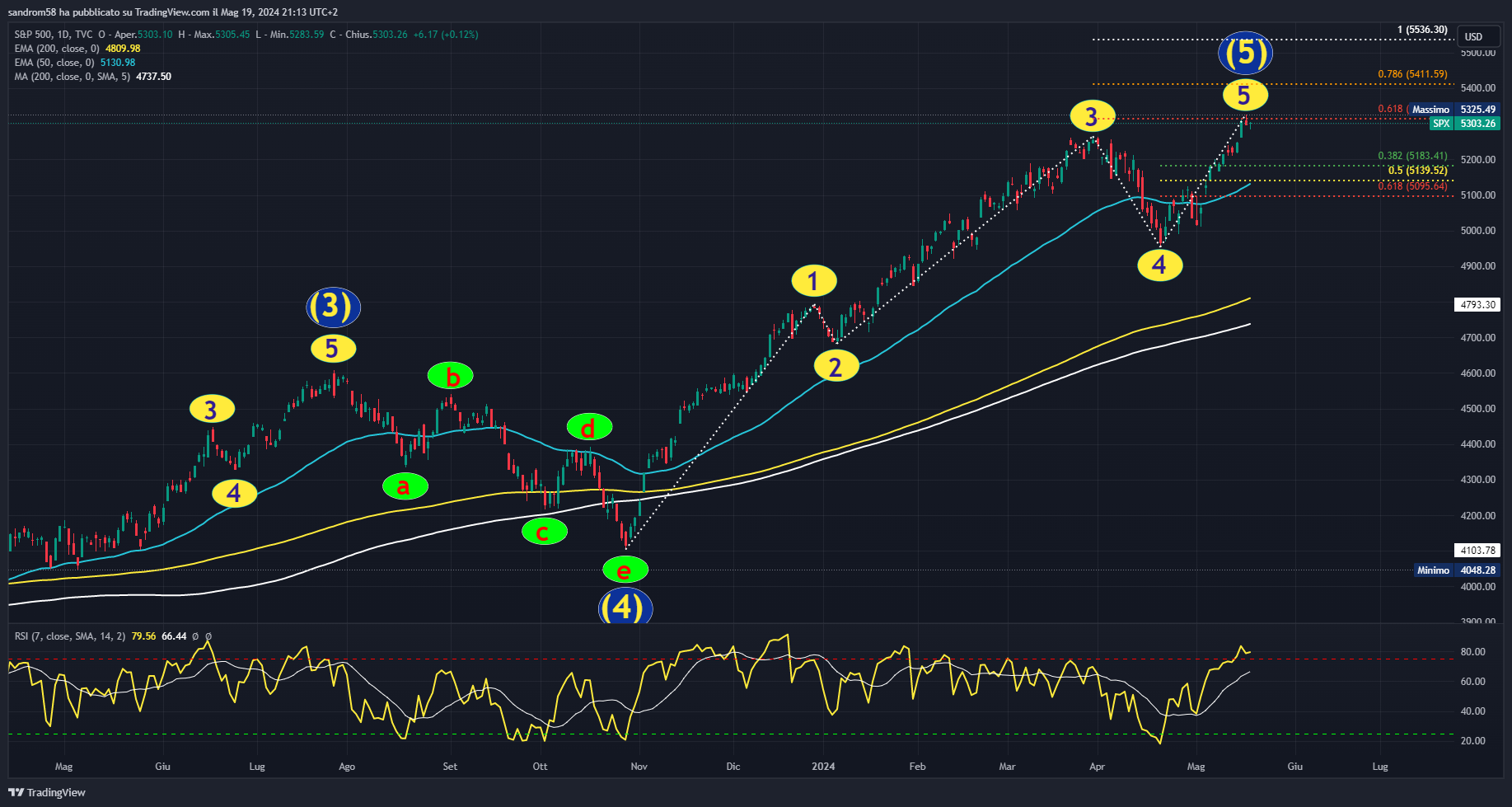Screen dimensions: 1512x807
Task: Click the Fibonacci 0.5 (5139.52) level label
Action: [1417, 171]
